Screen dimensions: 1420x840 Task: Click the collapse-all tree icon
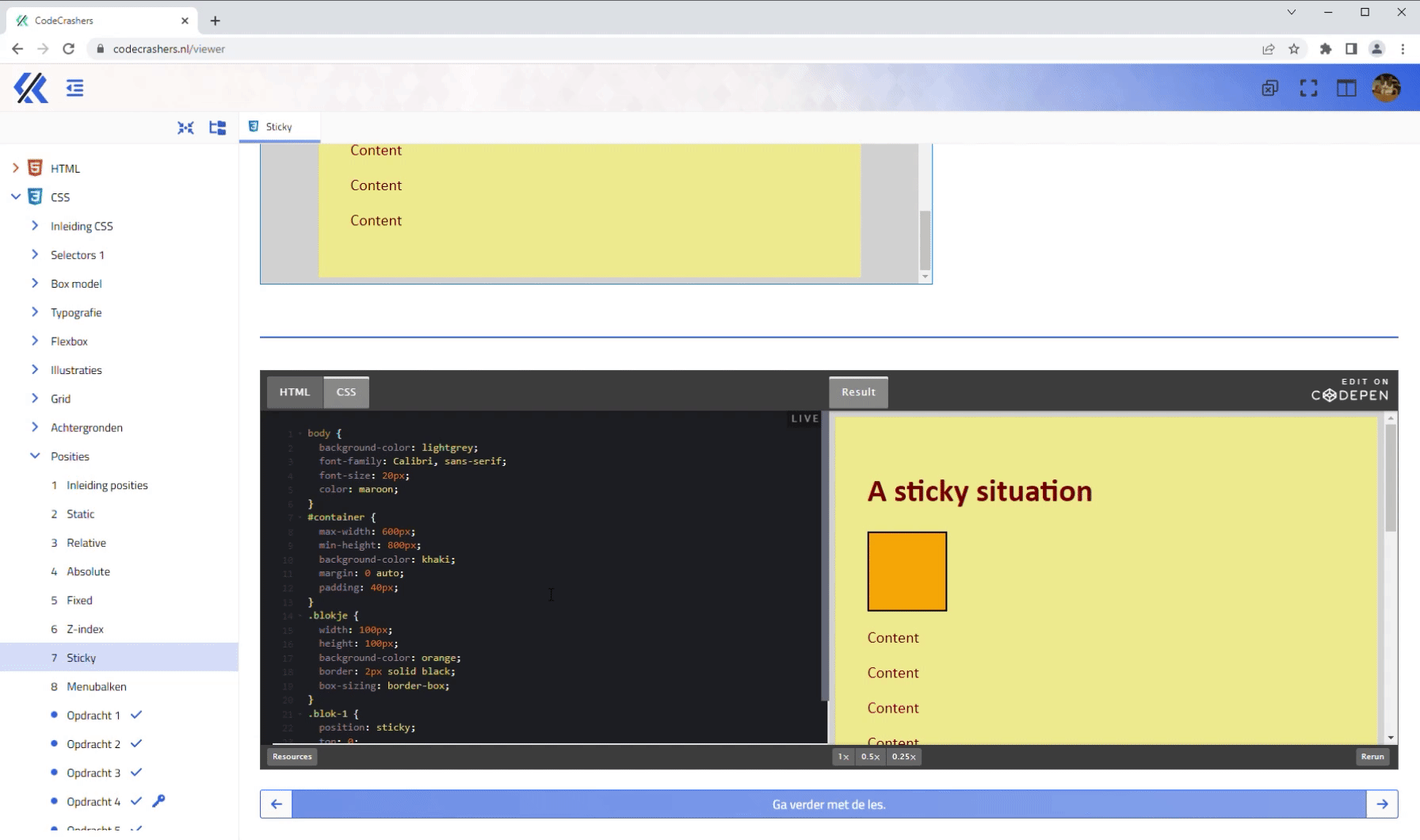(x=185, y=128)
